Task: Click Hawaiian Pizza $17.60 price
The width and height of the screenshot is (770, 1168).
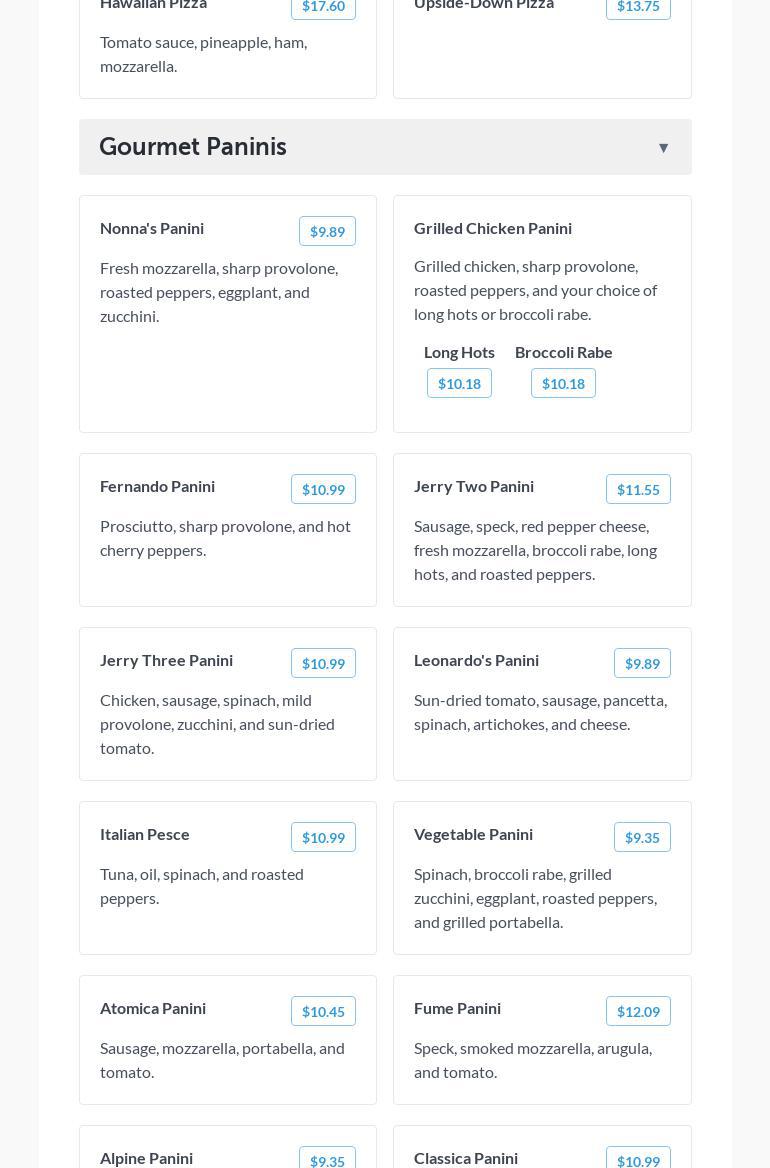Action: coord(323,8)
